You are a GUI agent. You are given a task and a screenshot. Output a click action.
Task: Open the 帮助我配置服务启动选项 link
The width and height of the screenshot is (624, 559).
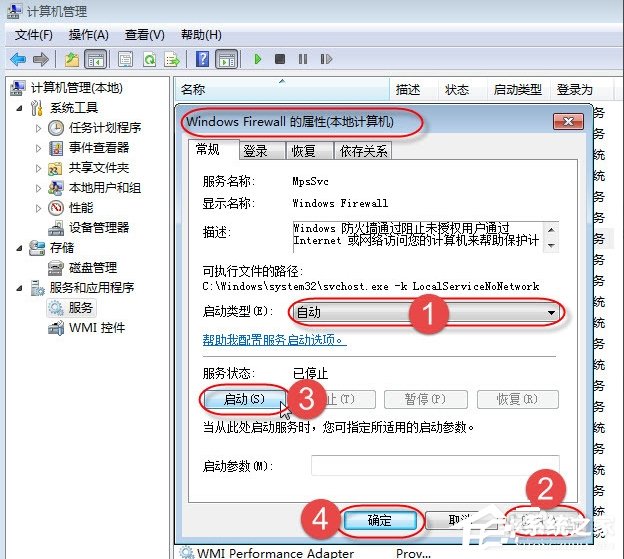pyautogui.click(x=274, y=339)
